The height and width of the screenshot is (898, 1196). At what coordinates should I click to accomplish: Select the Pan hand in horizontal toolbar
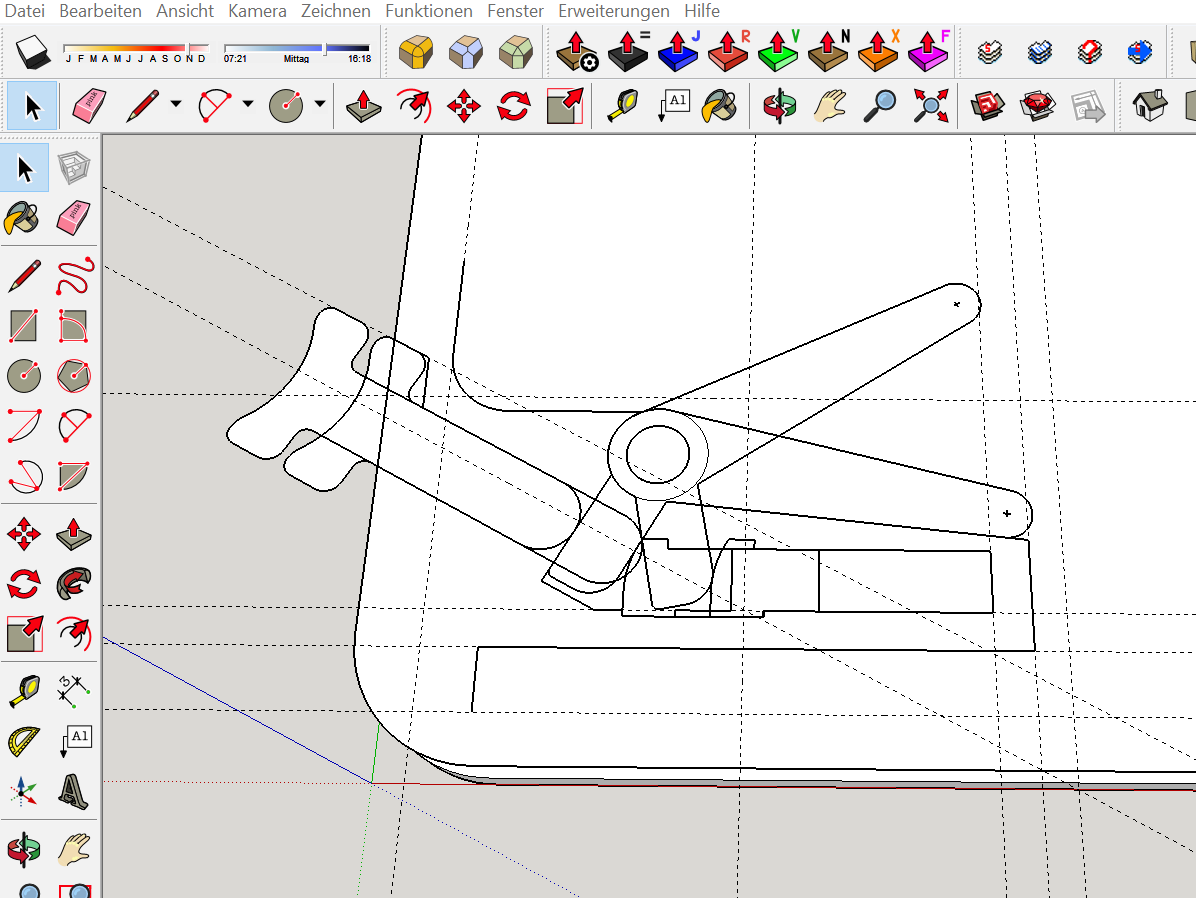tap(830, 105)
